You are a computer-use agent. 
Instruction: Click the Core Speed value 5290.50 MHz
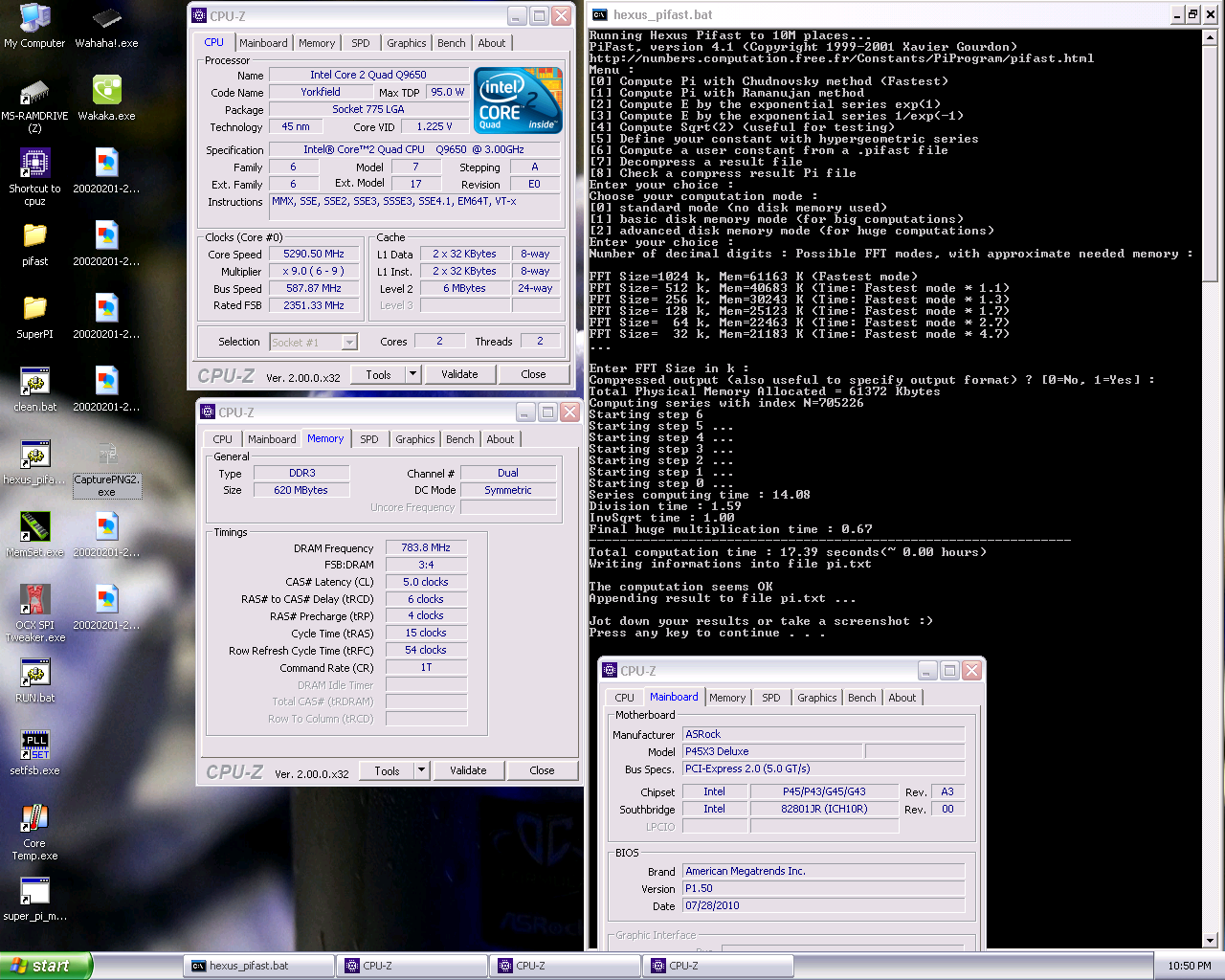314,255
